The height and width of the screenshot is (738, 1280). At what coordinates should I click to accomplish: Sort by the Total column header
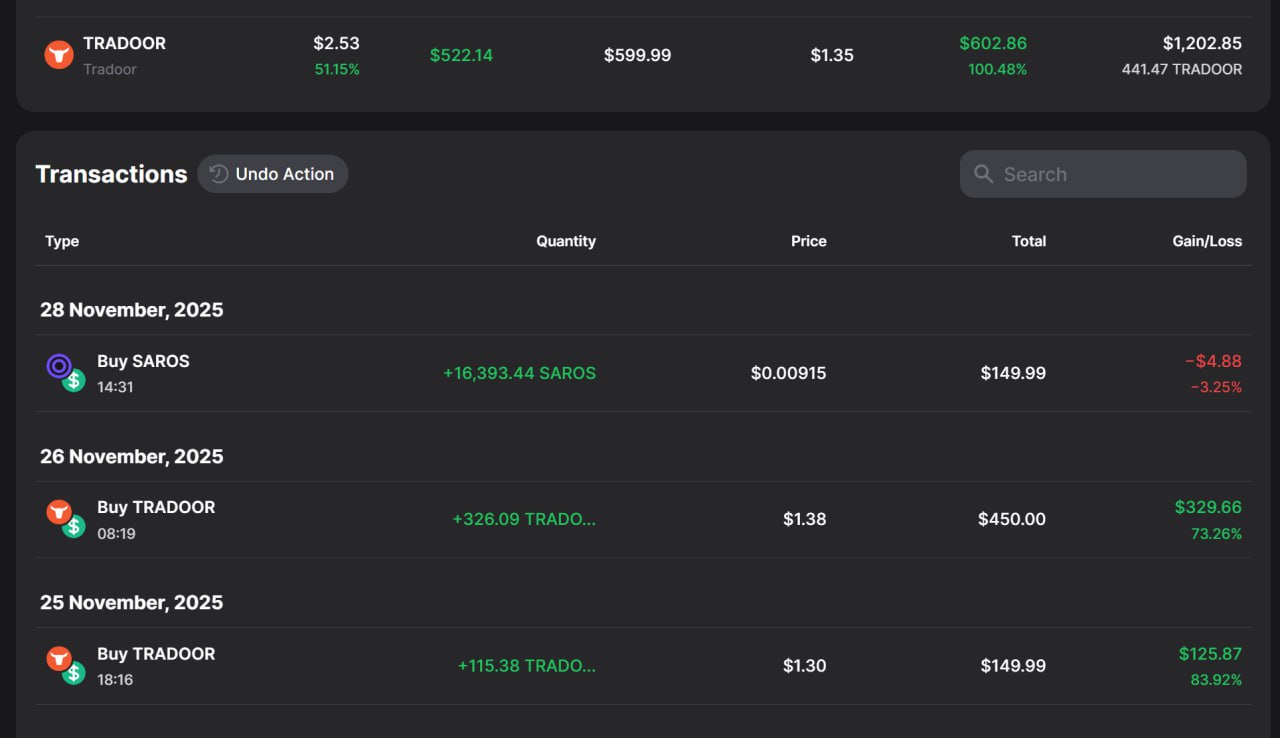click(1028, 241)
